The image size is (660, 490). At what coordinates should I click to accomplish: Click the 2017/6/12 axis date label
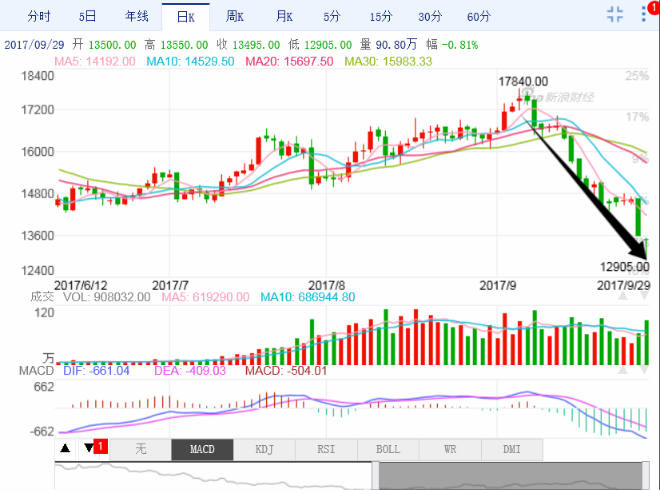tap(81, 285)
